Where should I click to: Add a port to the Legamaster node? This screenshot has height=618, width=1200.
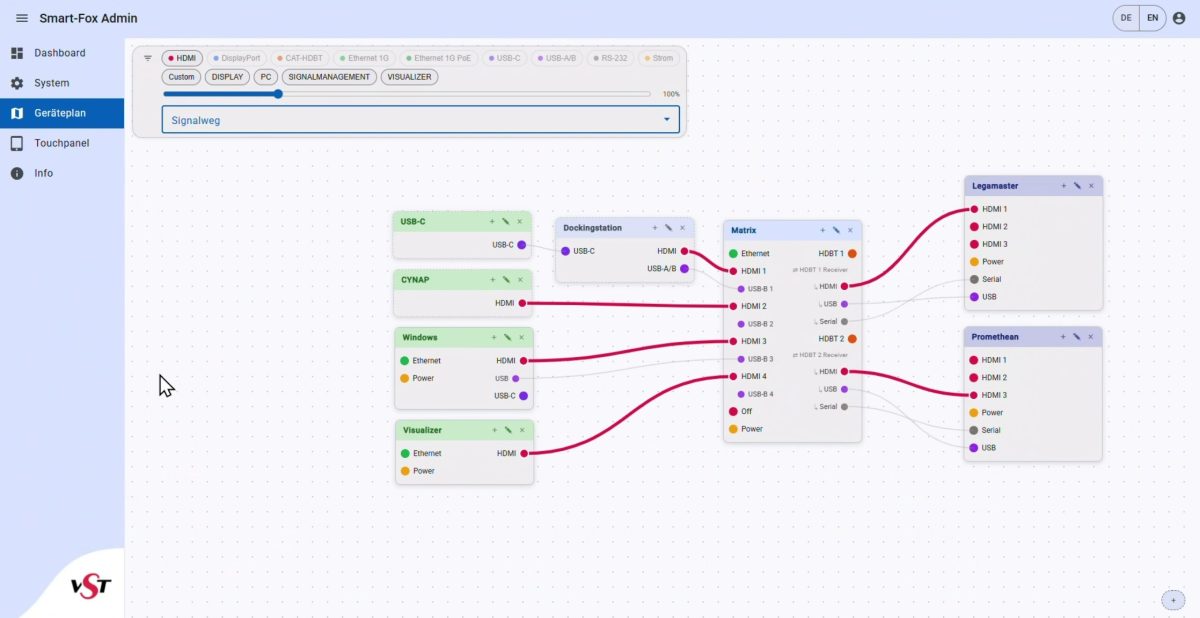(x=1063, y=185)
